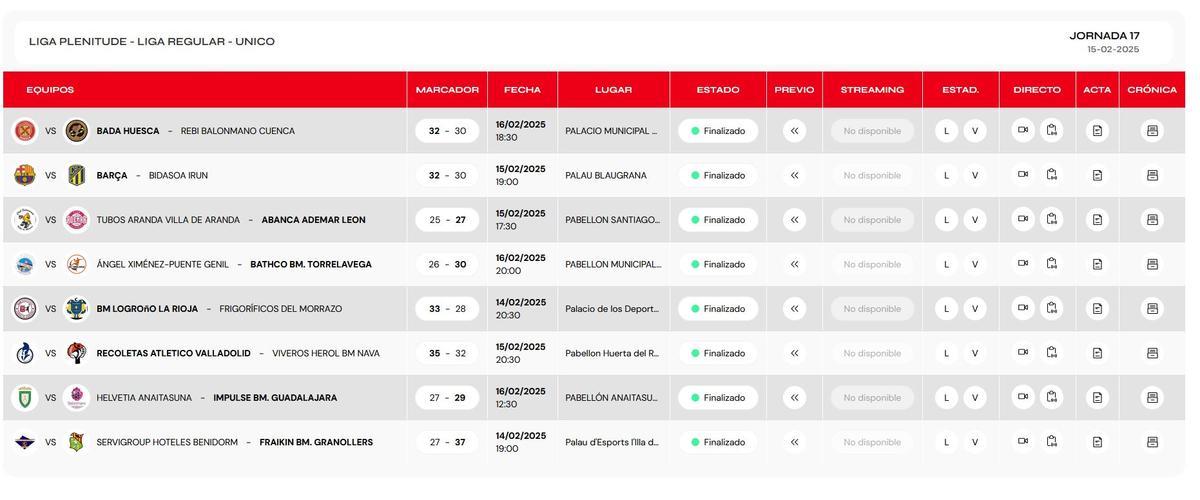Open previo for BM Logroño La Rioja match
Screen dimensions: 1200x500
pyautogui.click(x=795, y=309)
